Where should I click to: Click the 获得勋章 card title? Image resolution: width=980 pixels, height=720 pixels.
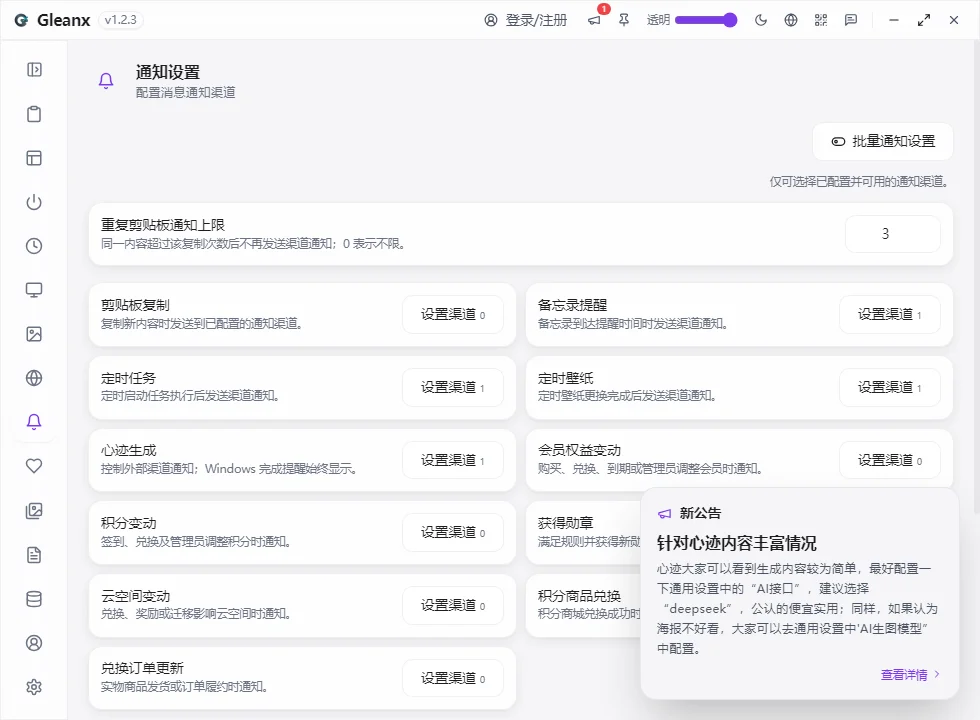(x=566, y=523)
